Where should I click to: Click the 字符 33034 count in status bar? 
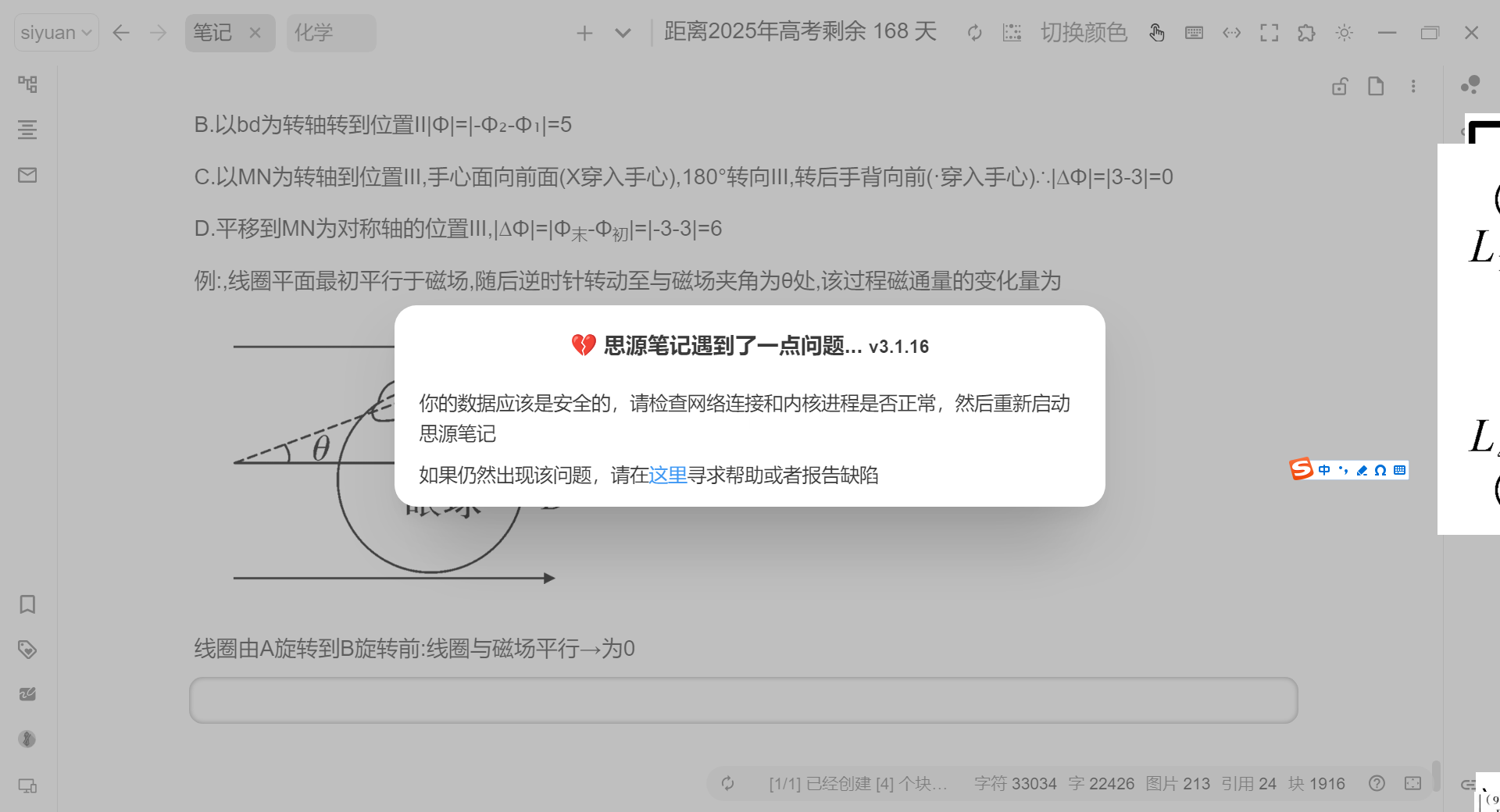click(x=1015, y=783)
